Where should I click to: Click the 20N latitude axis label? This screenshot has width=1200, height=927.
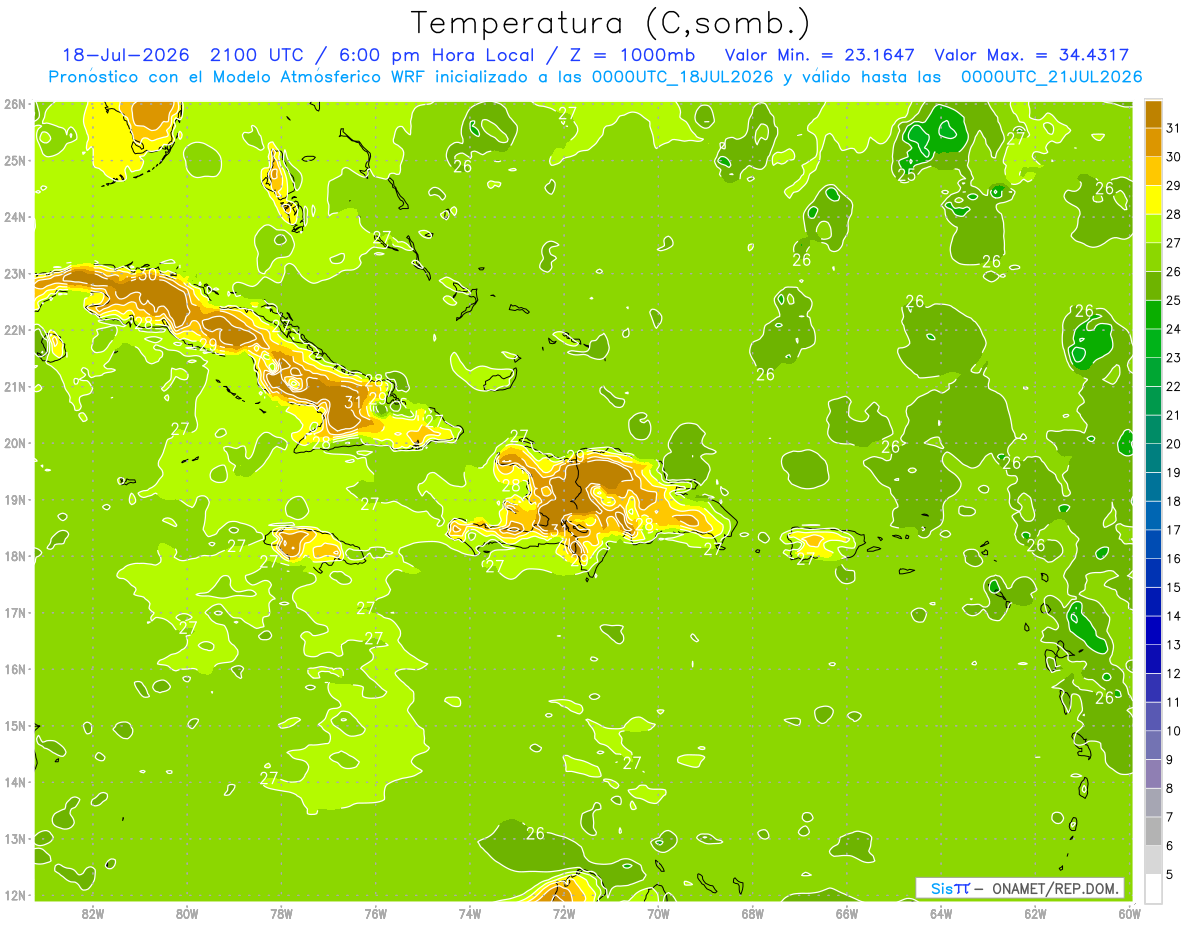(14, 443)
